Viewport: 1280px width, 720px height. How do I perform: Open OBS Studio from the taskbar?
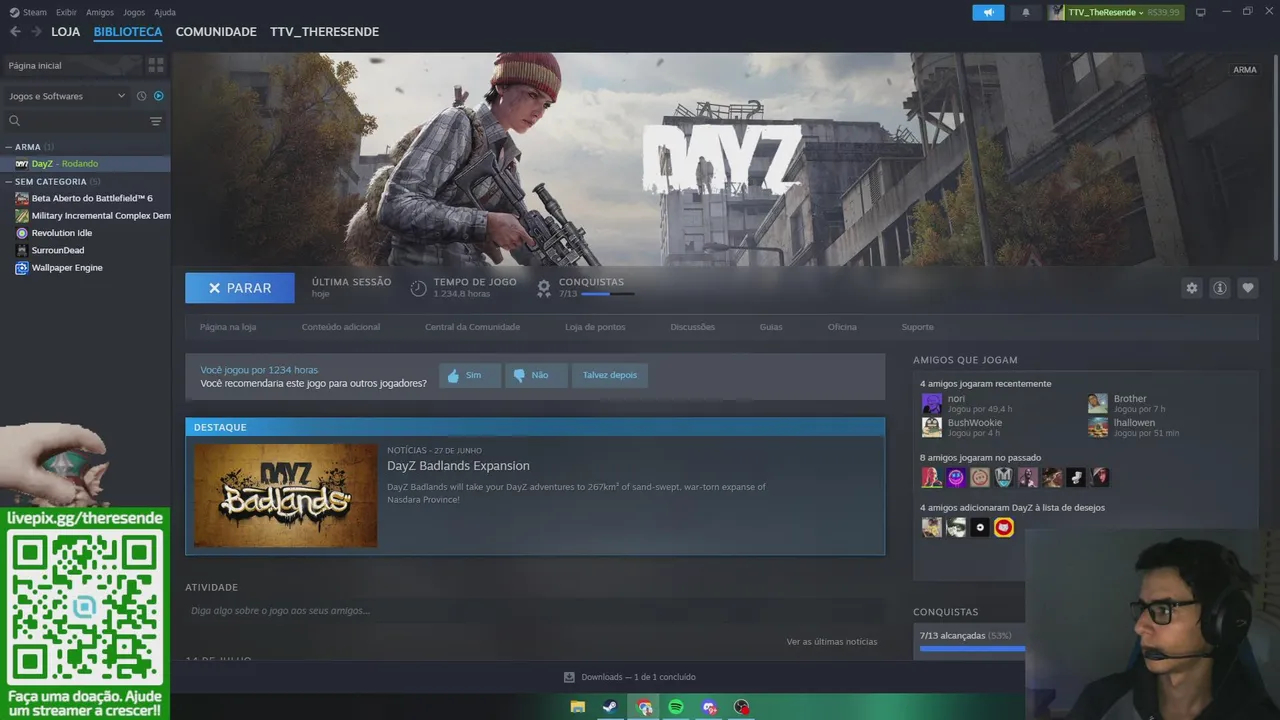[x=741, y=707]
